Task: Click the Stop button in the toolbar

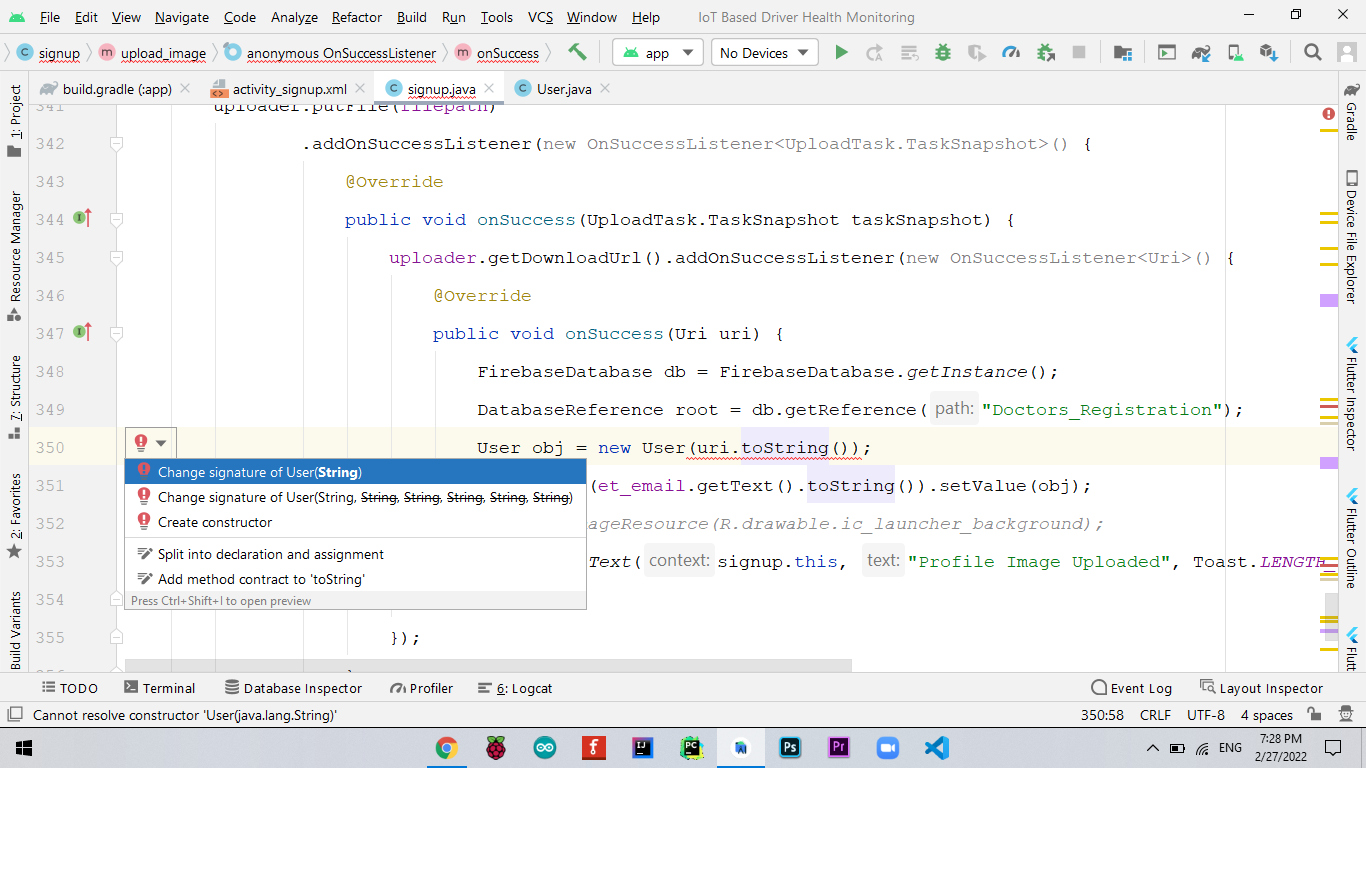Action: (x=1079, y=52)
